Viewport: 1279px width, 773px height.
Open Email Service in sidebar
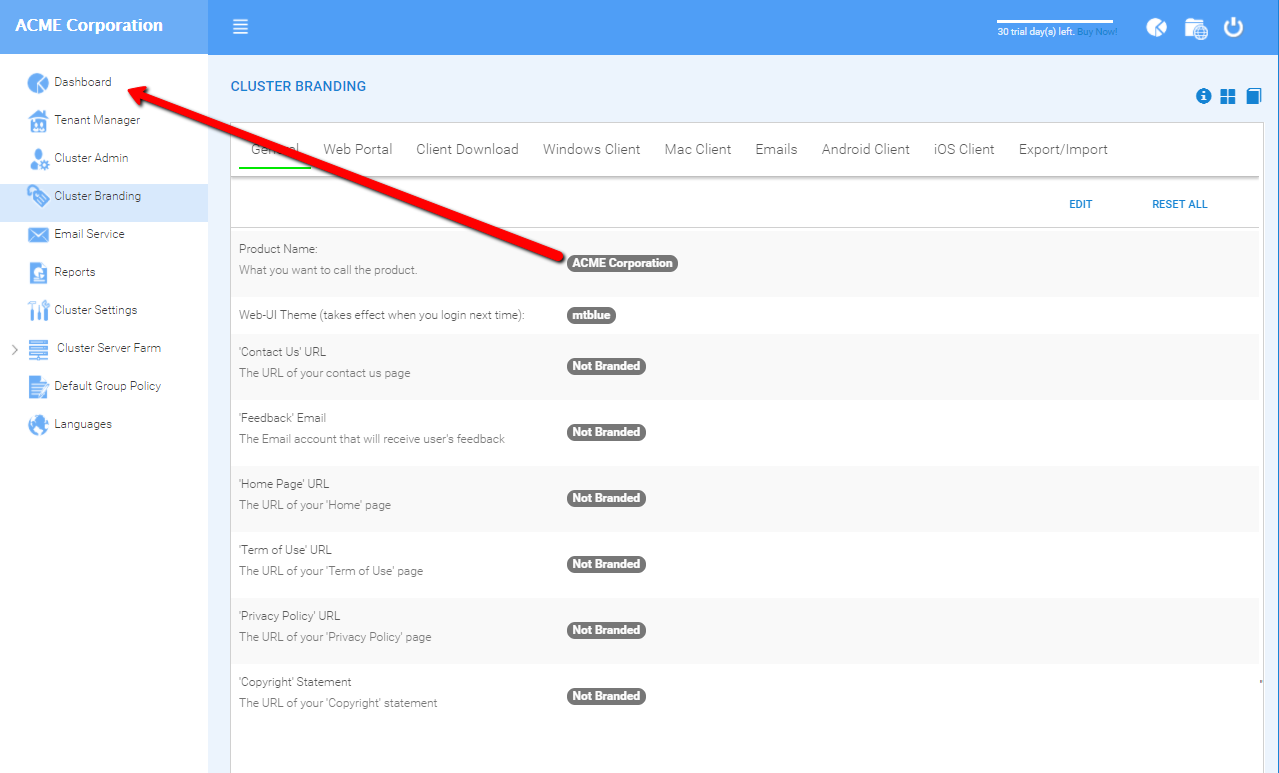pyautogui.click(x=89, y=234)
